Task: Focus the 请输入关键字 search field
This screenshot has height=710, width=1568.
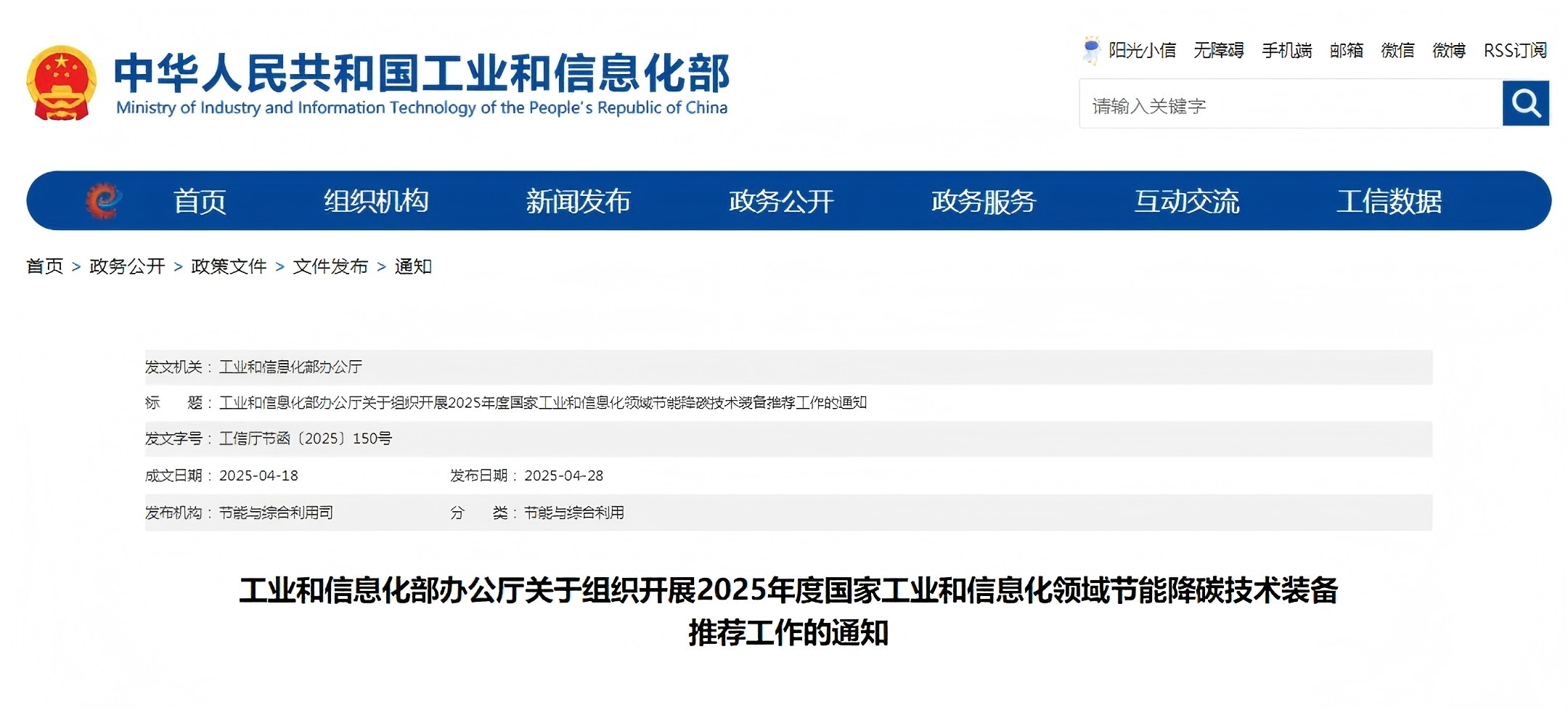Action: click(x=1290, y=105)
